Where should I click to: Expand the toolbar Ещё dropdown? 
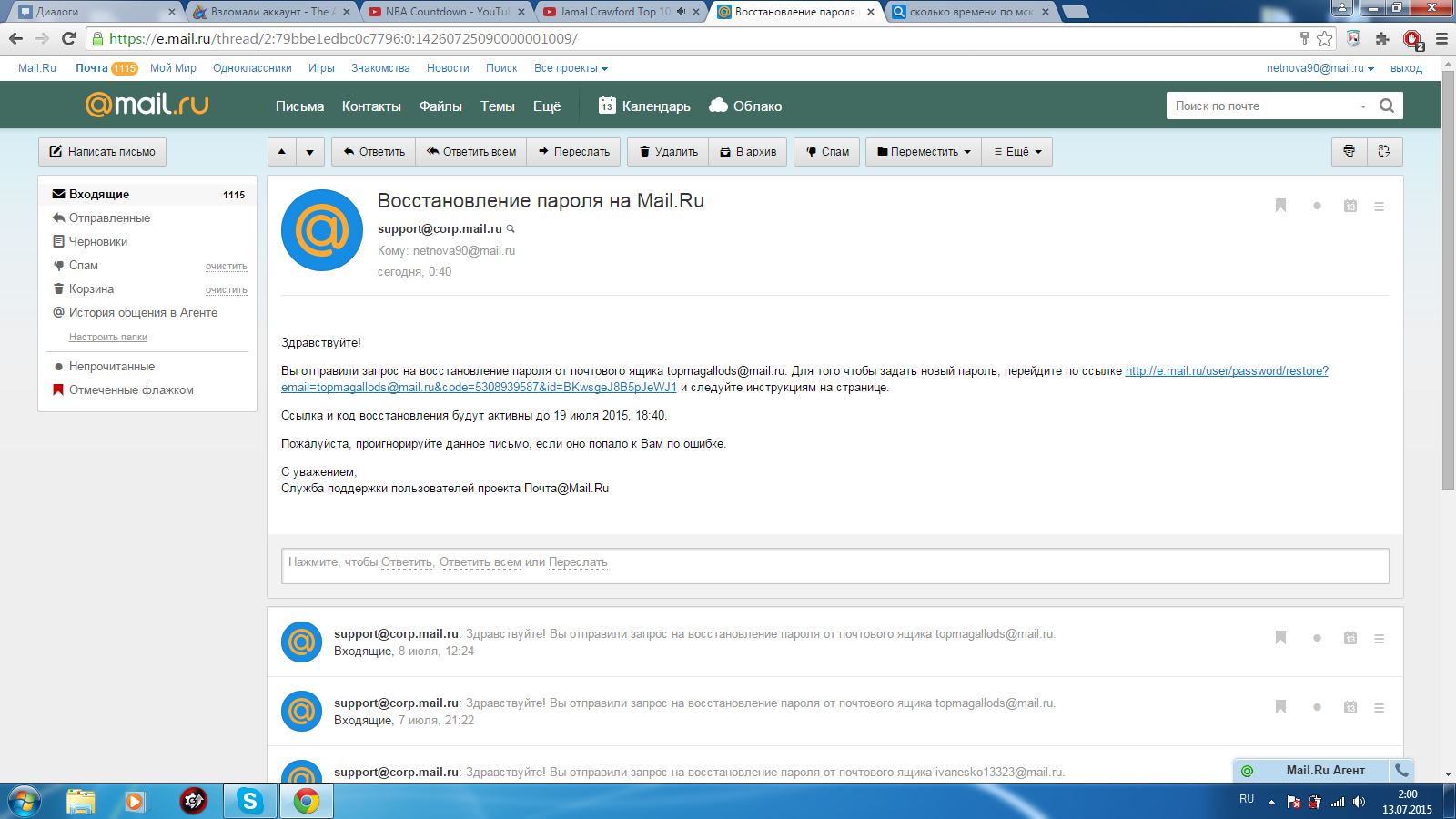tap(1017, 152)
